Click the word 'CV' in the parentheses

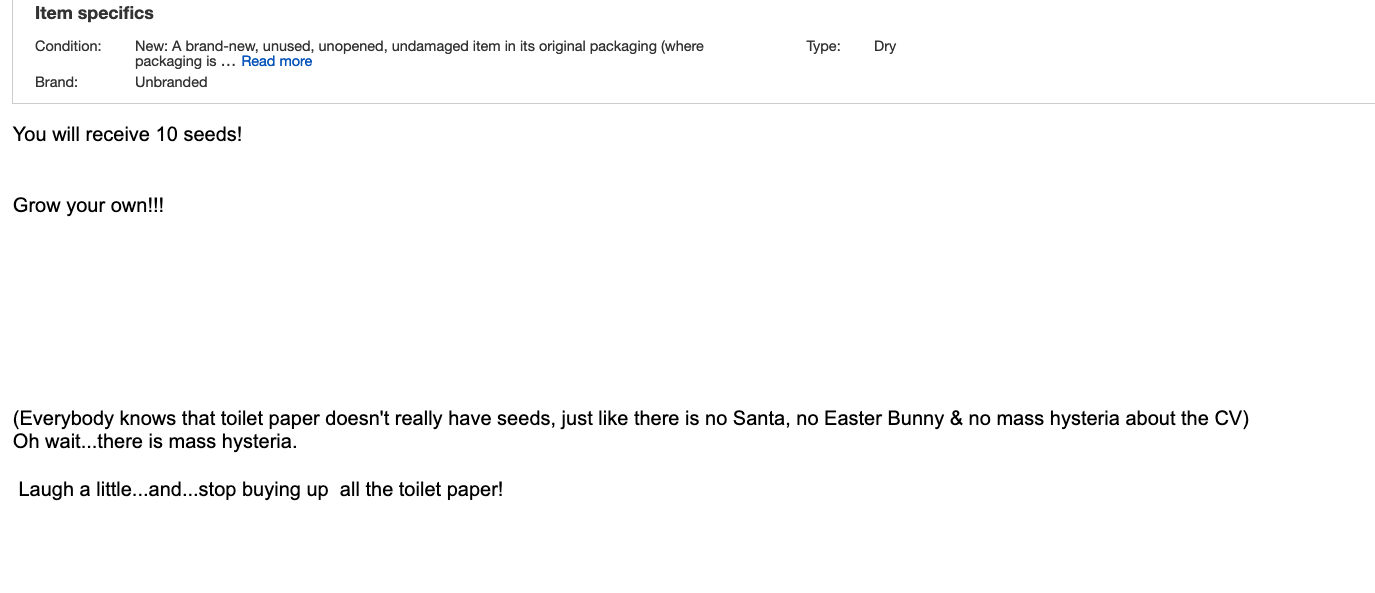tap(1228, 418)
